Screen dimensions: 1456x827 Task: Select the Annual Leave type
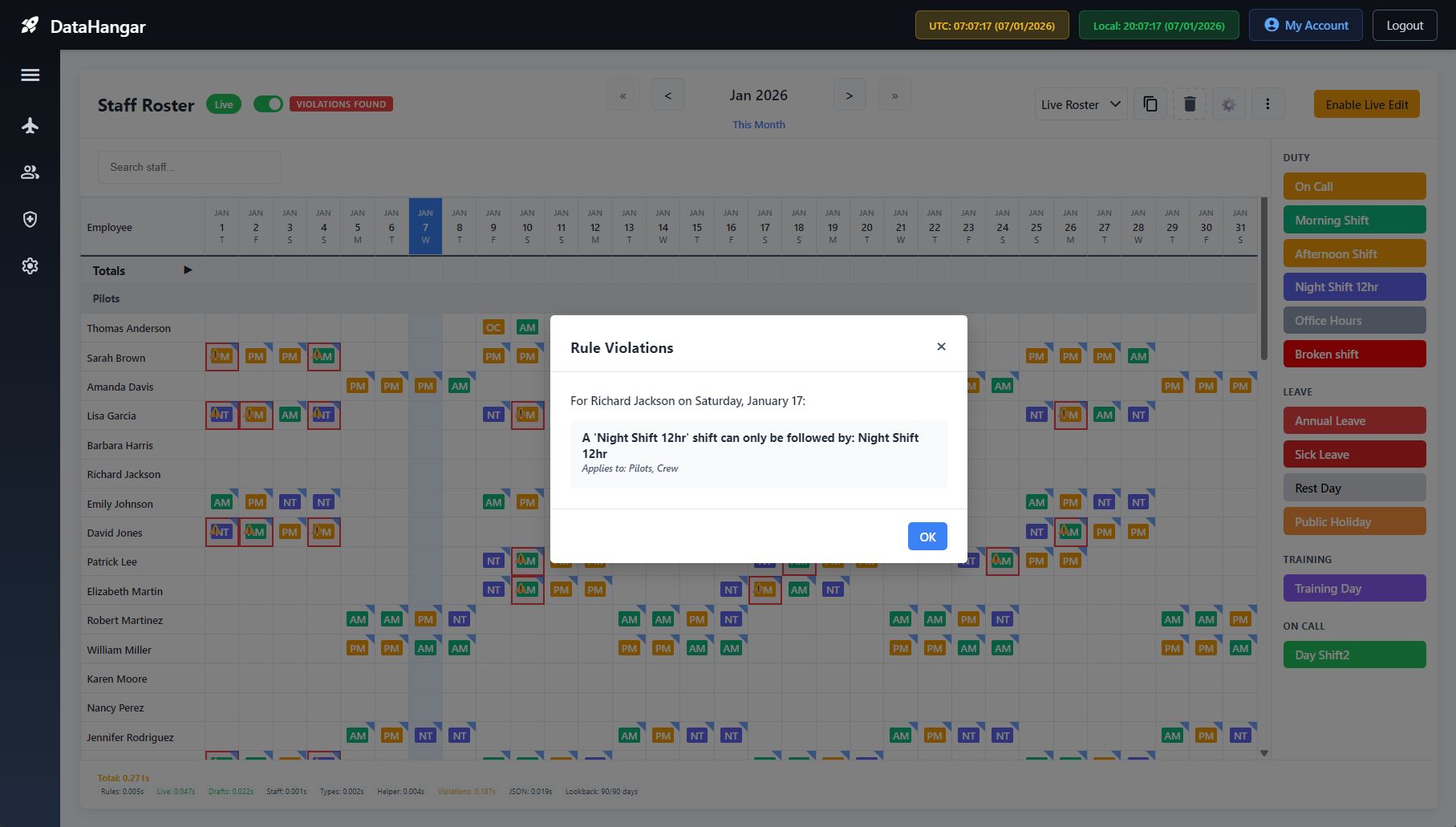tap(1354, 420)
